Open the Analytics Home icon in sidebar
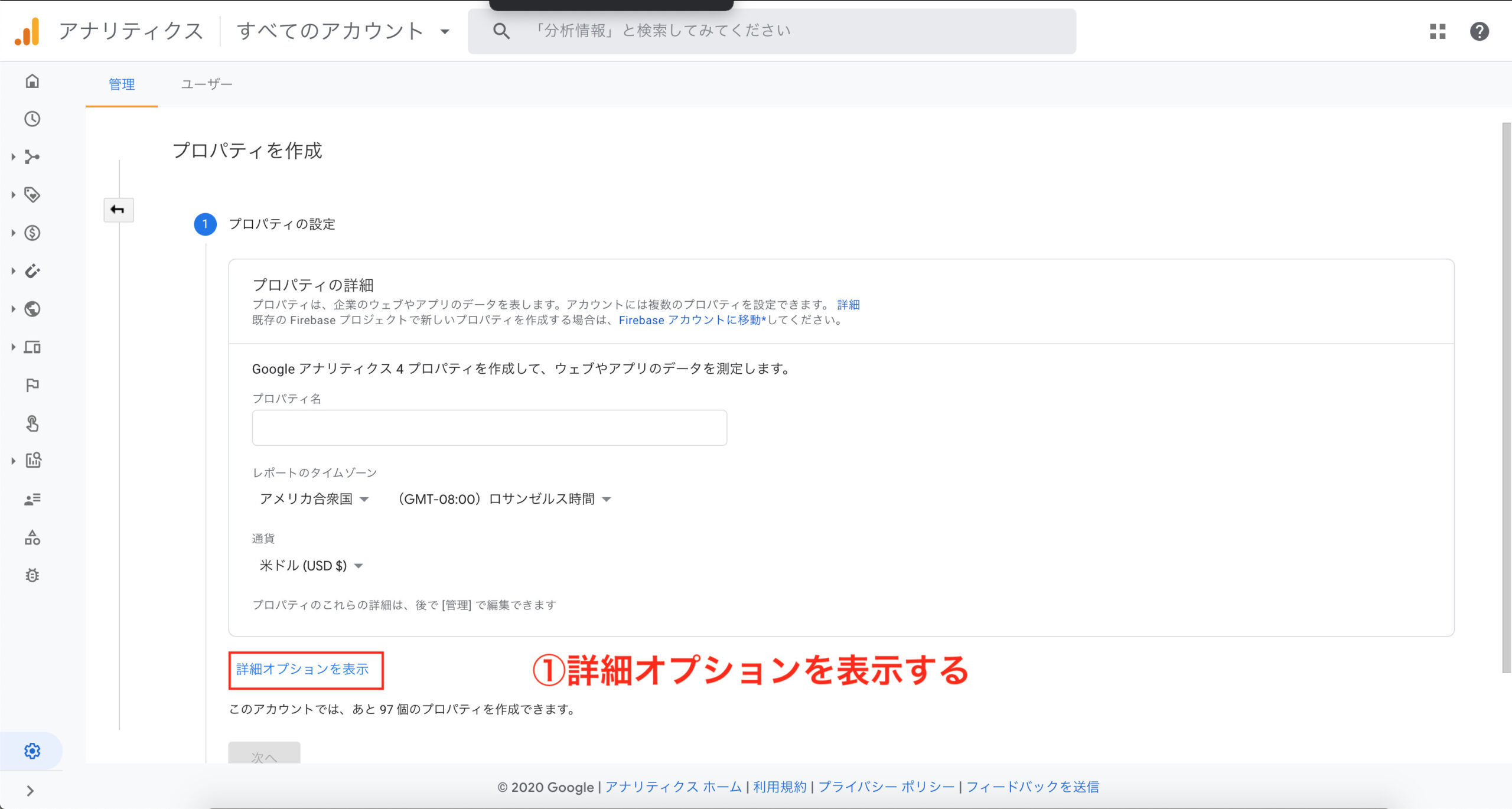The width and height of the screenshot is (1512, 809). [x=32, y=82]
